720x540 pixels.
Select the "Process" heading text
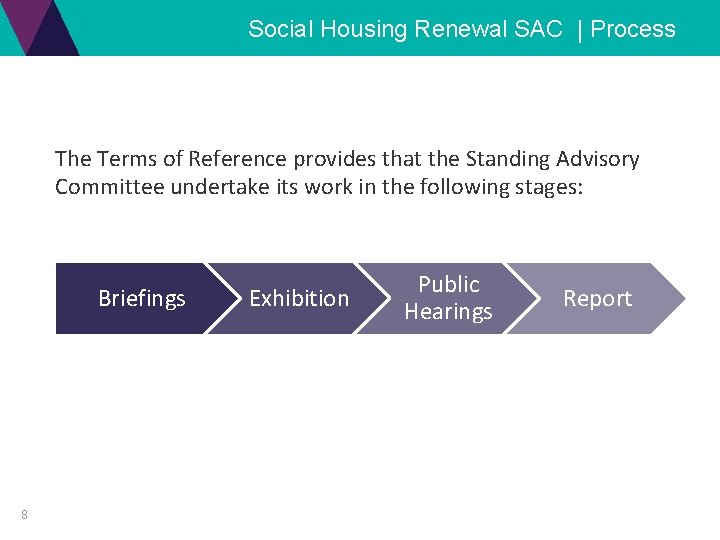(x=633, y=29)
